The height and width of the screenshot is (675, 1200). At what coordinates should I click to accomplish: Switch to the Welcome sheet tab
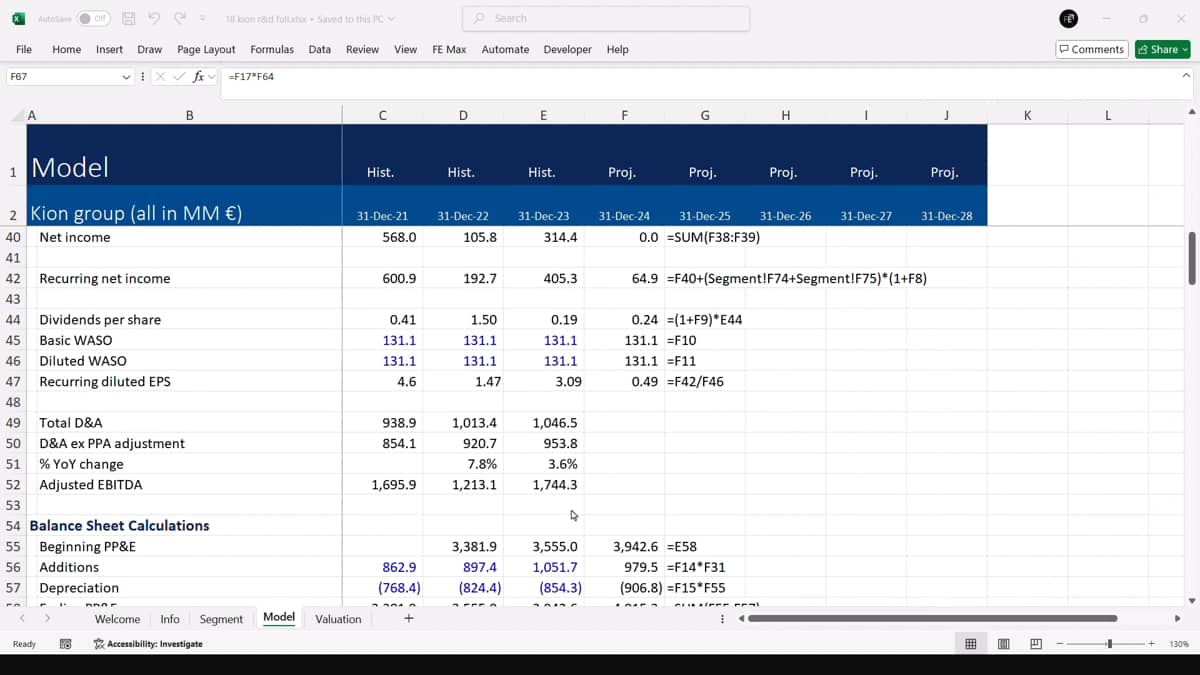pos(117,619)
